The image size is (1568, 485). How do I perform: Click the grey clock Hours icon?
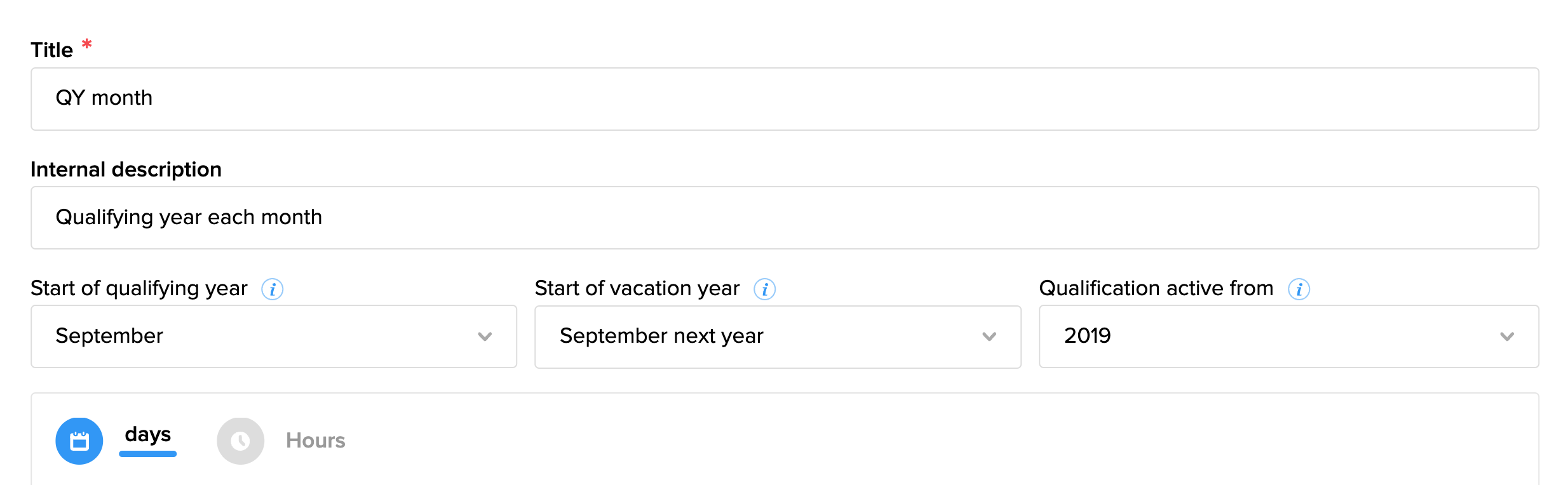coord(240,441)
